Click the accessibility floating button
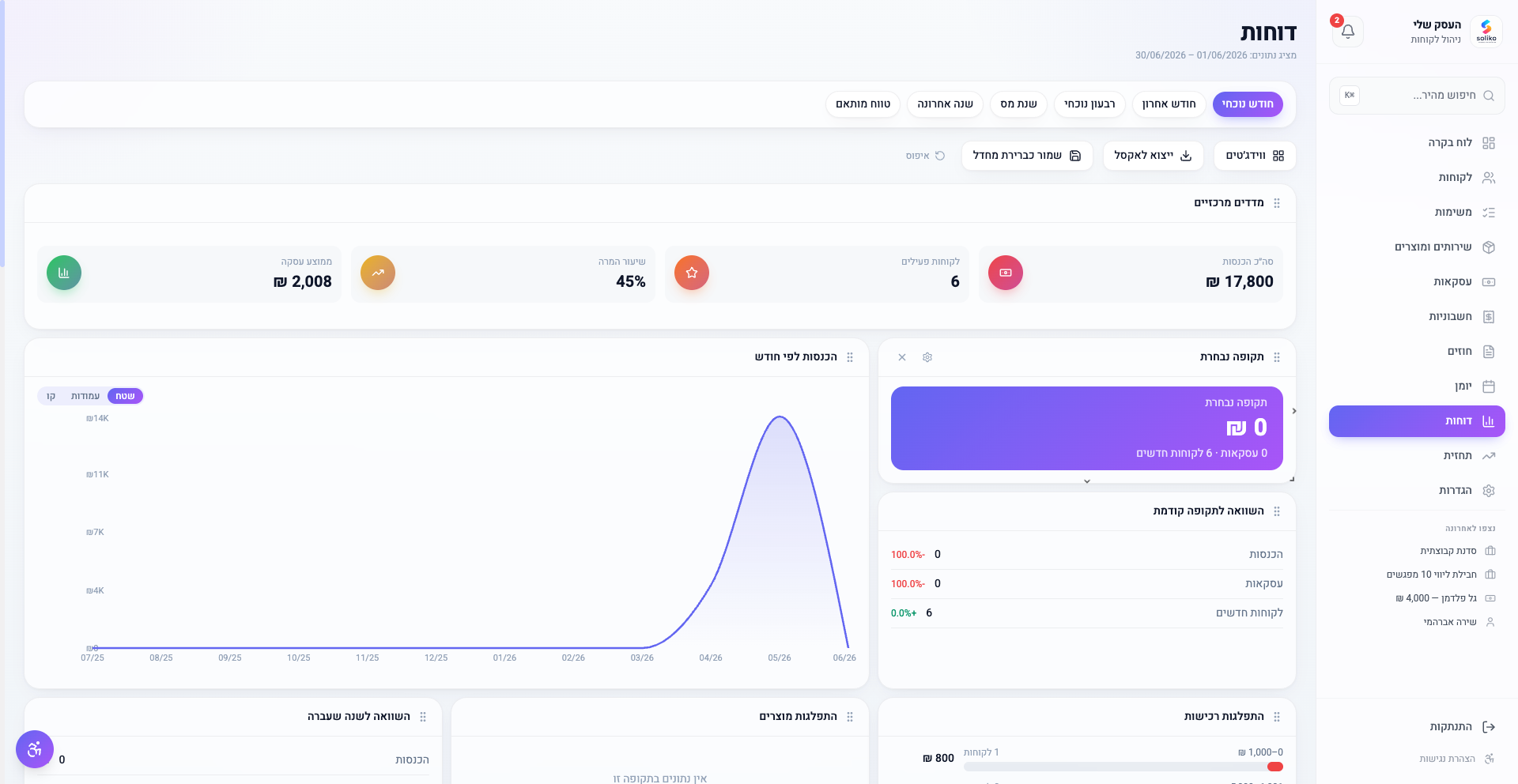Screen dimensions: 1518x784 (35, 749)
